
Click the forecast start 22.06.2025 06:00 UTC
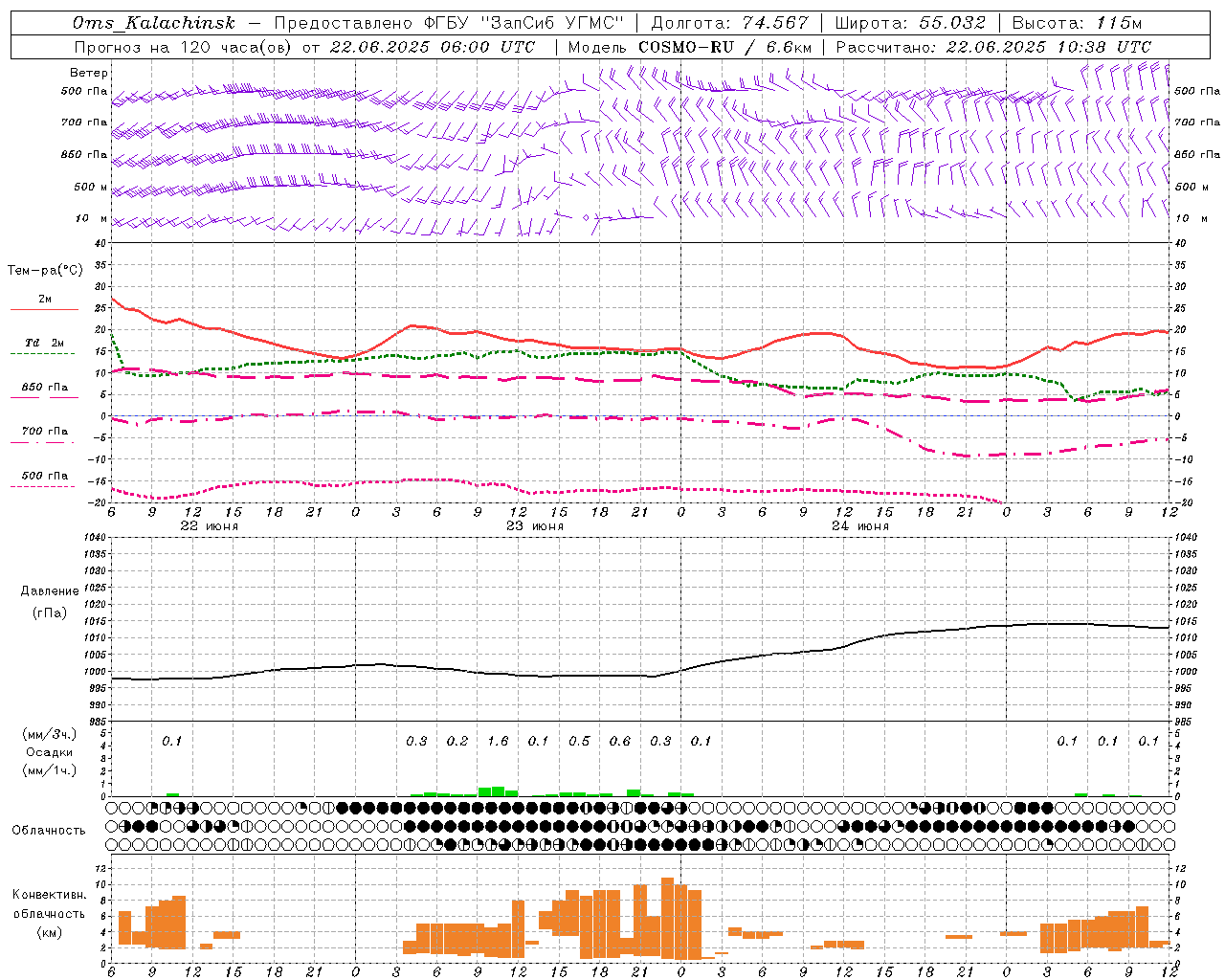click(x=433, y=47)
